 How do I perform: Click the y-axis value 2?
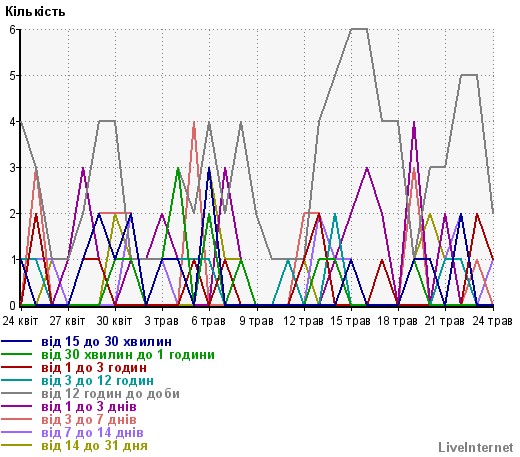[x=13, y=214]
